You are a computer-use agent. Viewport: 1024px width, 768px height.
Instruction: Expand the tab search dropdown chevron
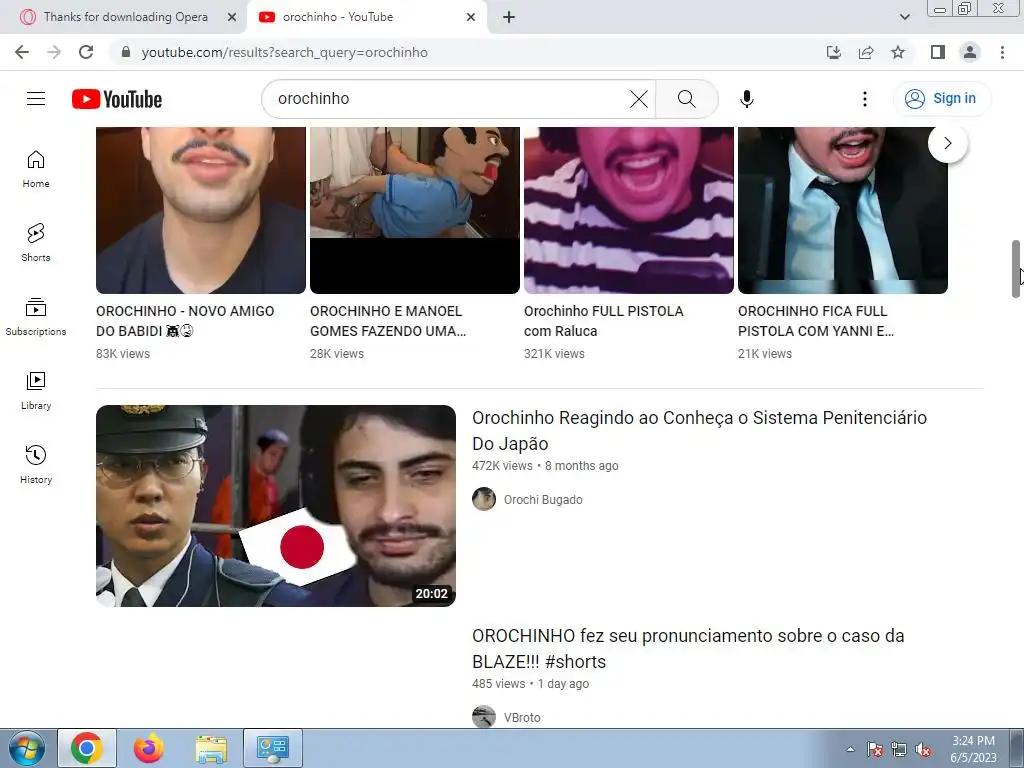(x=904, y=17)
